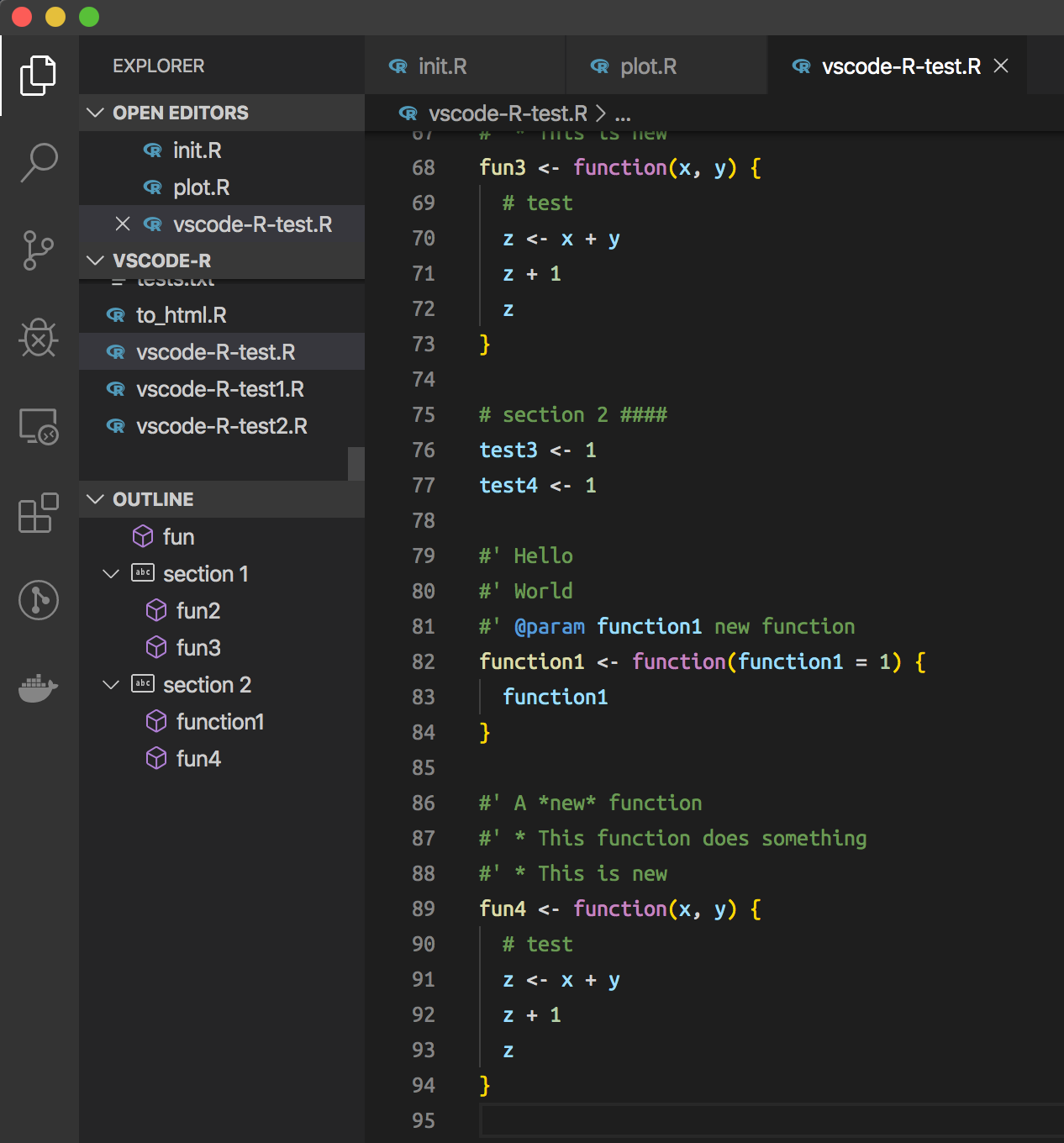Screen dimensions: 1064x1143
Task: Open the Explorer view in activity bar
Action: coord(38,76)
